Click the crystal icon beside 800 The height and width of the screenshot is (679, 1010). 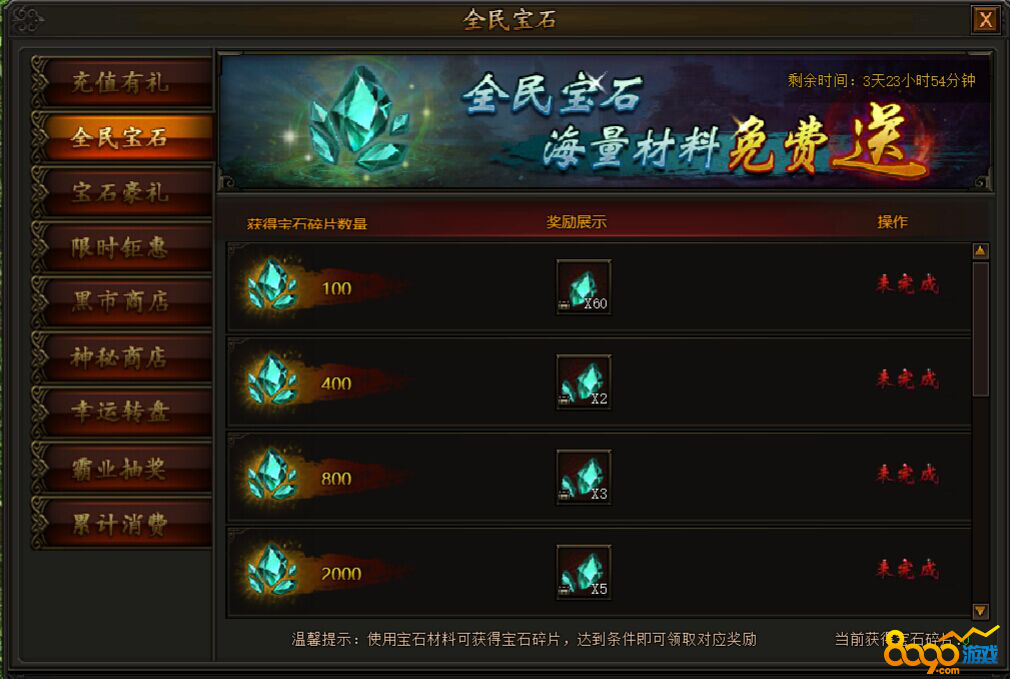click(272, 475)
